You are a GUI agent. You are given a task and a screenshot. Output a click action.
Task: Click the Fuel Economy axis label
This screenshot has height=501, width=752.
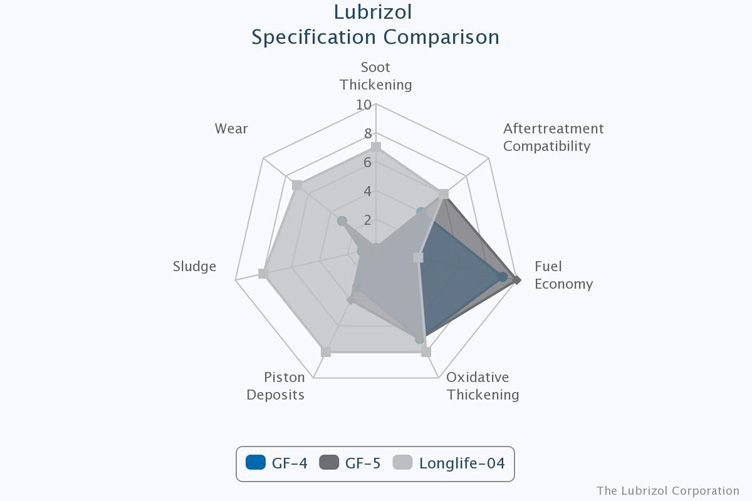563,275
